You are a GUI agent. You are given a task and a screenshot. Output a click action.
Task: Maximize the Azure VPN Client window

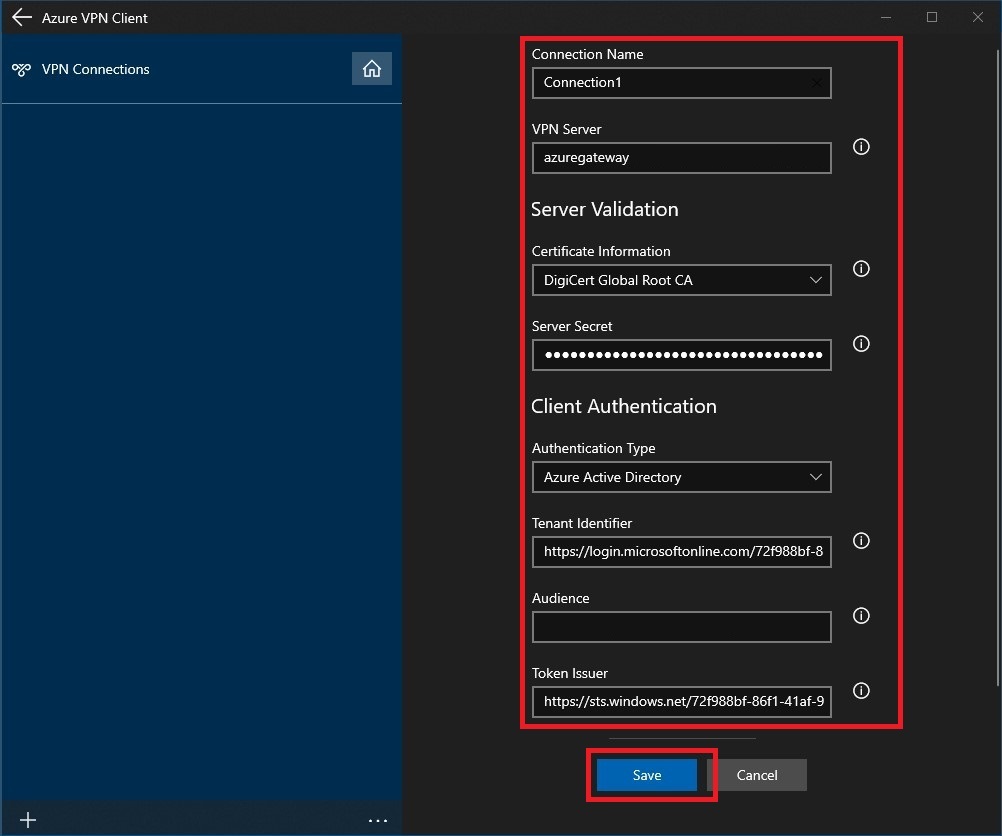click(932, 17)
